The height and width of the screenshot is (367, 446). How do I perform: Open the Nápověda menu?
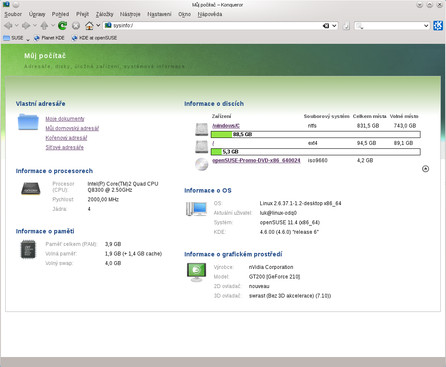point(210,14)
